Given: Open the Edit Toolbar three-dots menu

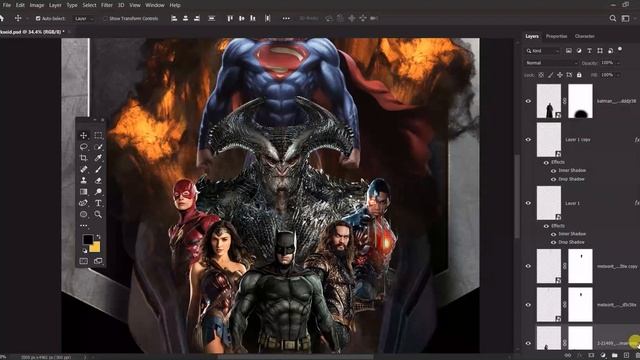Looking at the screenshot, I should click(84, 225).
